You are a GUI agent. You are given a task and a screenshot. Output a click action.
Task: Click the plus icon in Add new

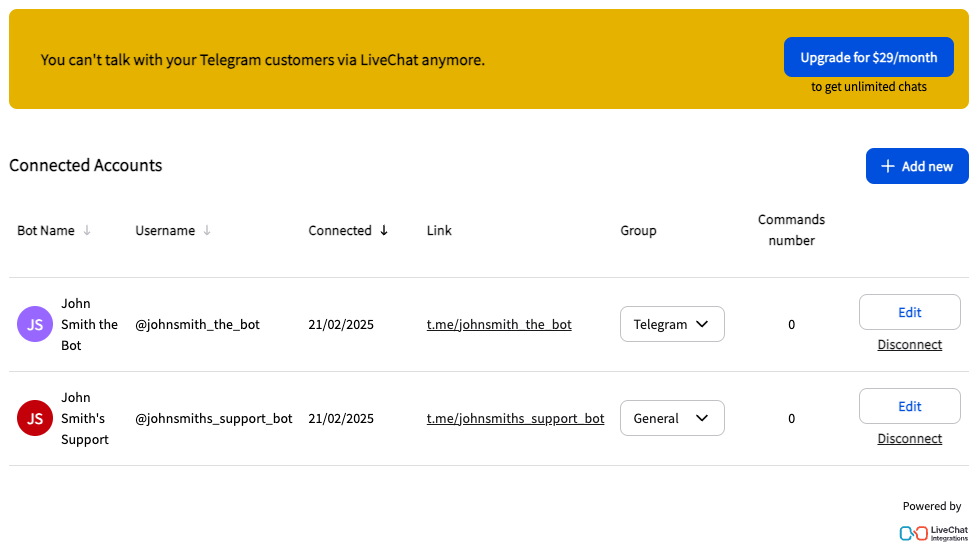click(887, 166)
